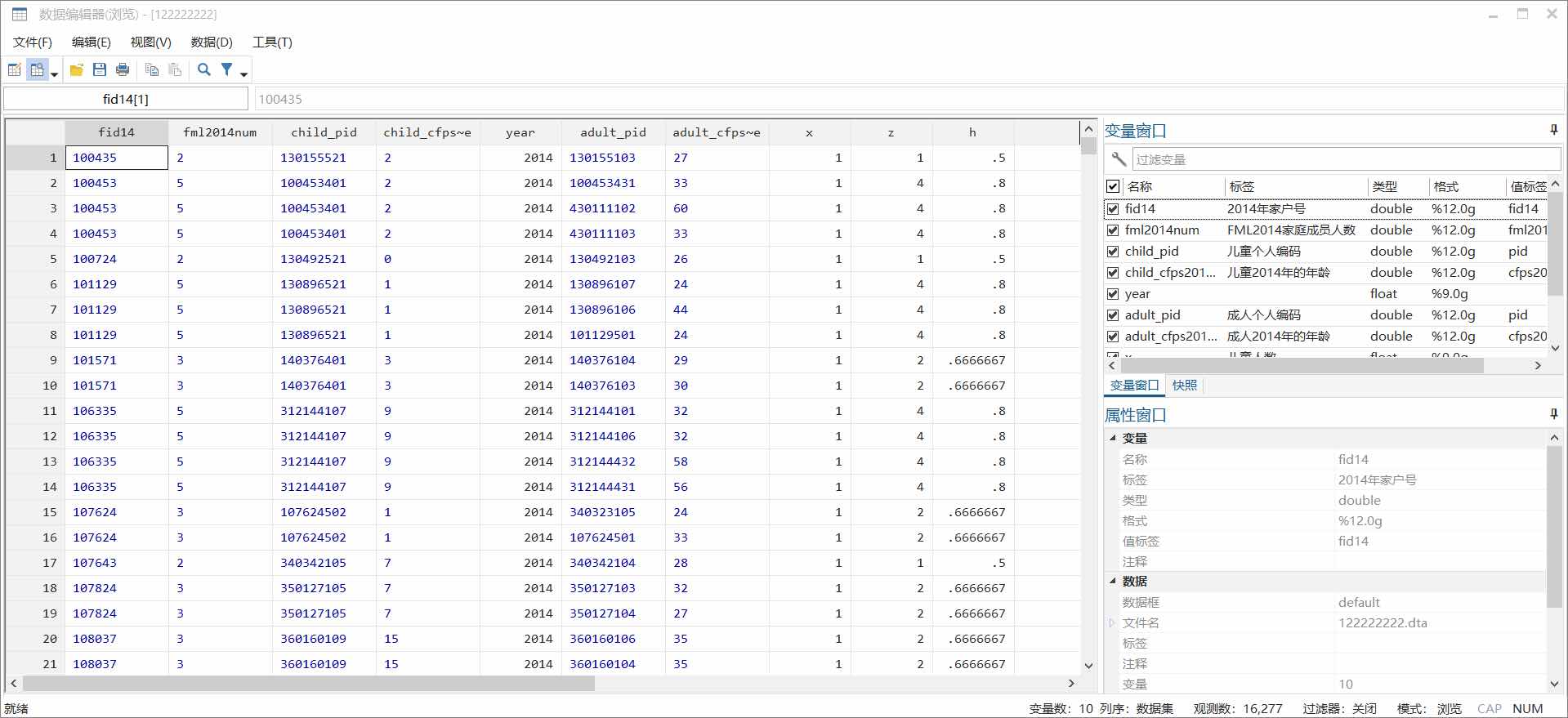1568x718 pixels.
Task: Select cell 130155521 in child_pid column
Action: [x=324, y=158]
